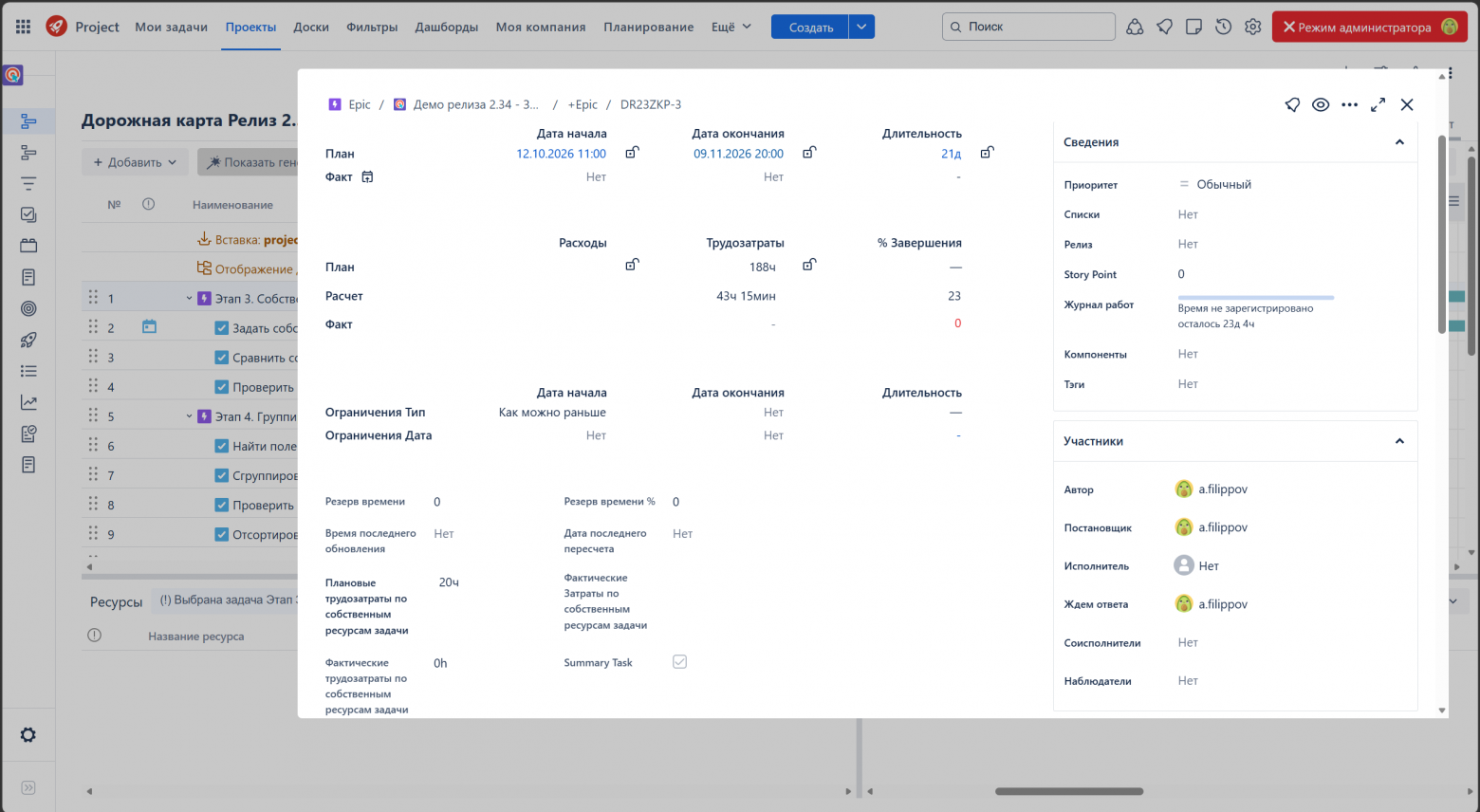Screen dimensions: 1480x812
Task: Click Режим администратора button
Action: (x=1370, y=27)
